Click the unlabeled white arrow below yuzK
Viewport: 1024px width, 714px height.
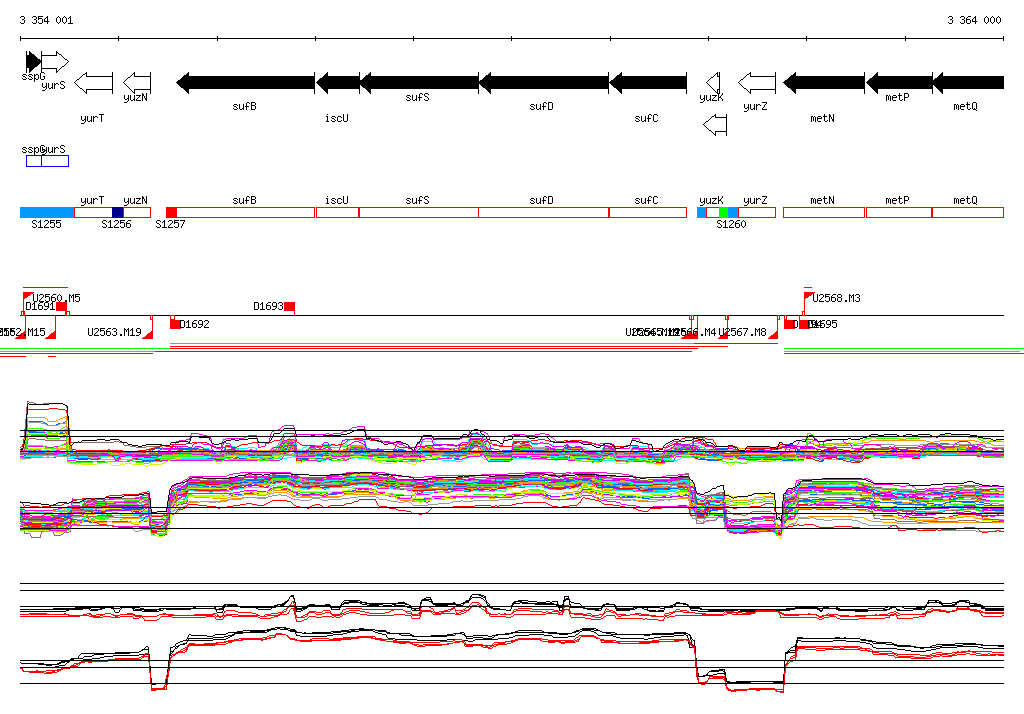tap(715, 125)
